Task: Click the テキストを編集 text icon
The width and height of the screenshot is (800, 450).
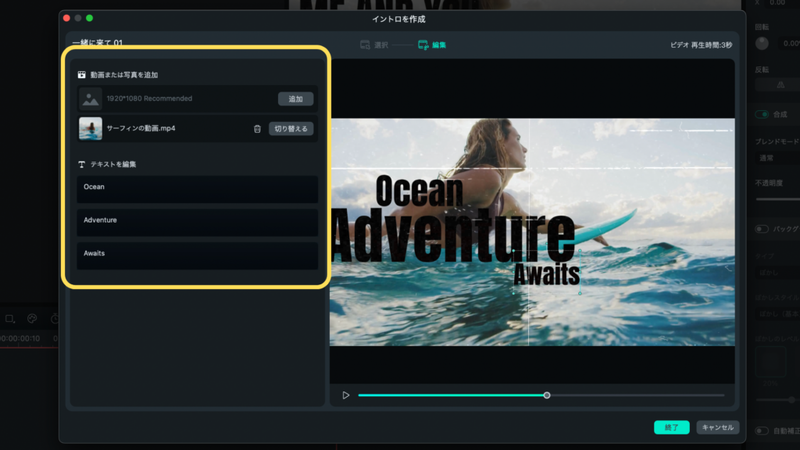Action: (82, 164)
